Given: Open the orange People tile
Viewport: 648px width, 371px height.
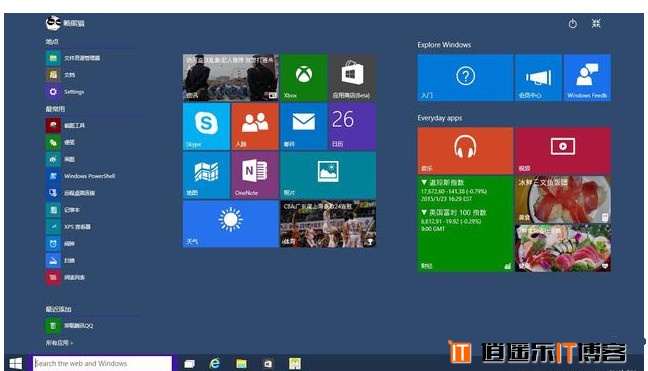Looking at the screenshot, I should pos(255,126).
